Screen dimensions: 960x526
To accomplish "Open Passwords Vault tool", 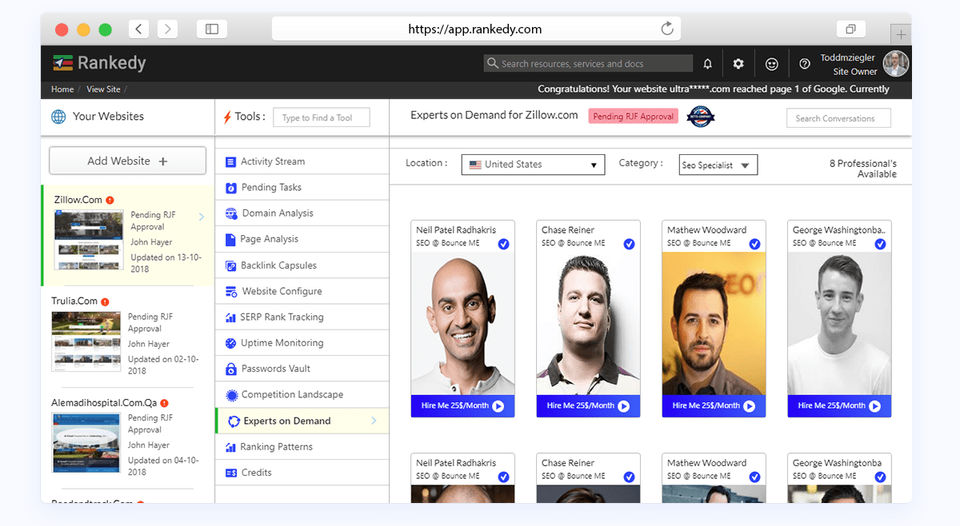I will click(x=302, y=369).
